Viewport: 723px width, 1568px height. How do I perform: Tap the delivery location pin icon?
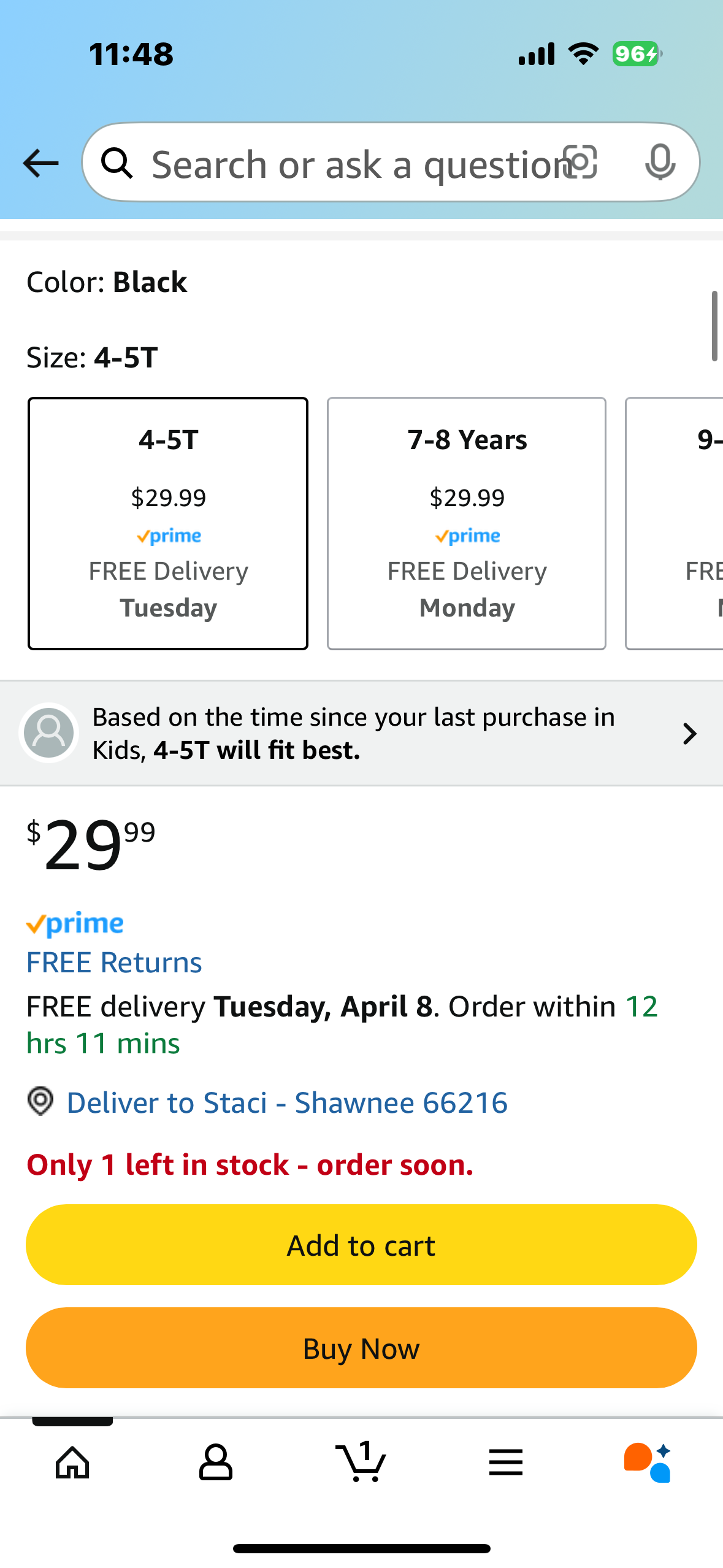[x=40, y=1101]
